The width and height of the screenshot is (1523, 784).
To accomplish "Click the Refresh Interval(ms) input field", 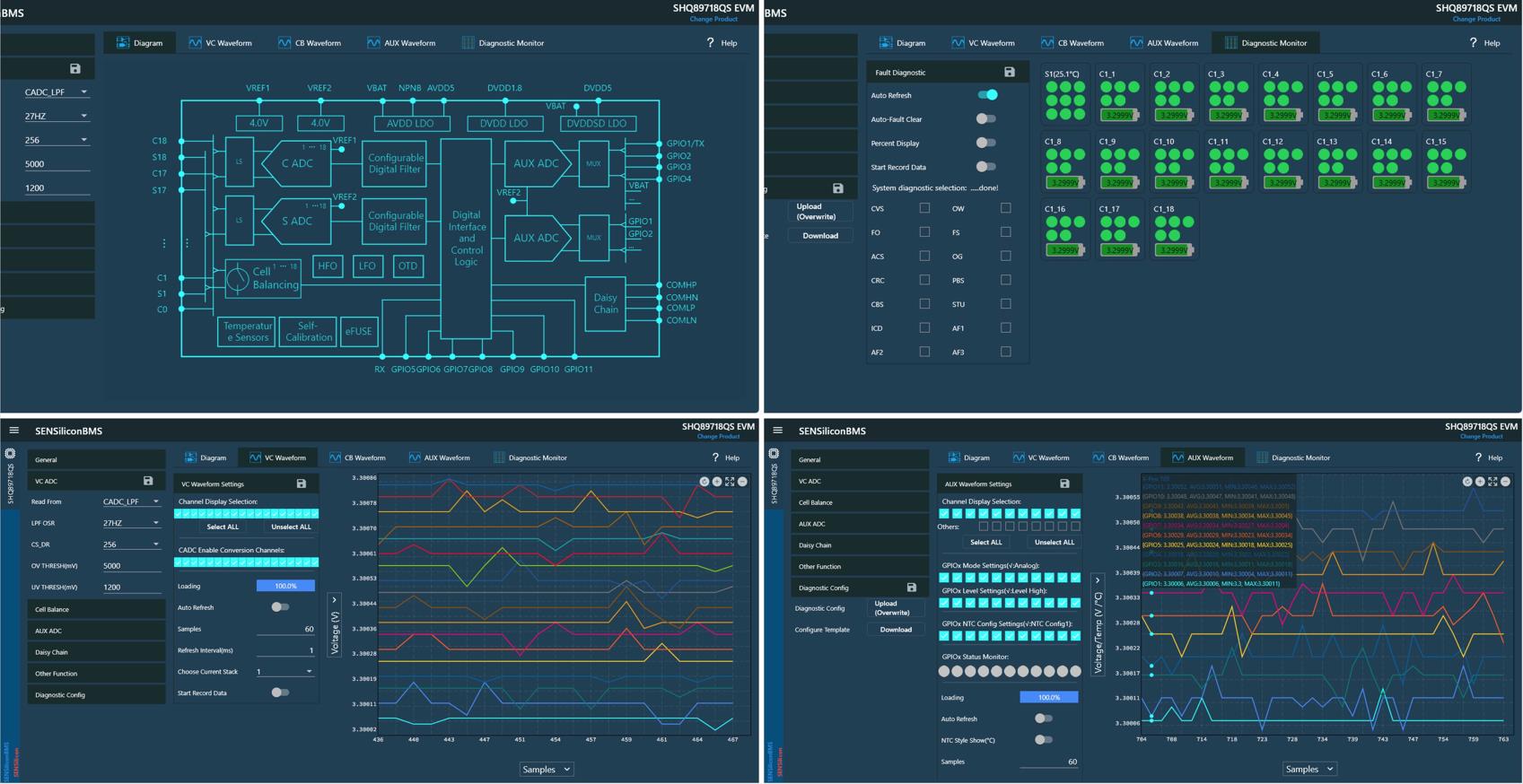I will coord(285,650).
